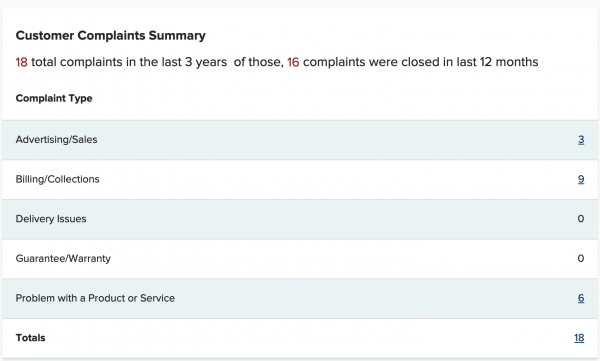Open the Totals complaints link showing 18
The height and width of the screenshot is (361, 600).
tap(579, 338)
